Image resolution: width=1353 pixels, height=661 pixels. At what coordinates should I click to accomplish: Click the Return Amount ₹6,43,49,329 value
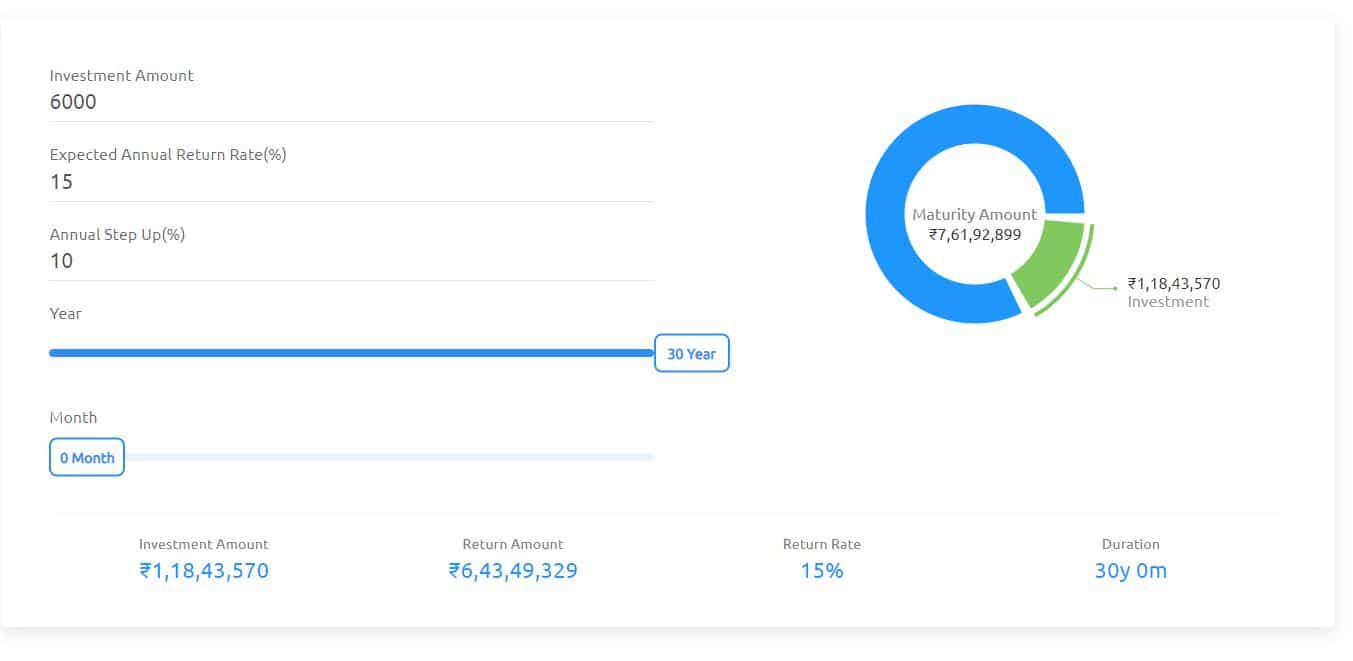[513, 571]
